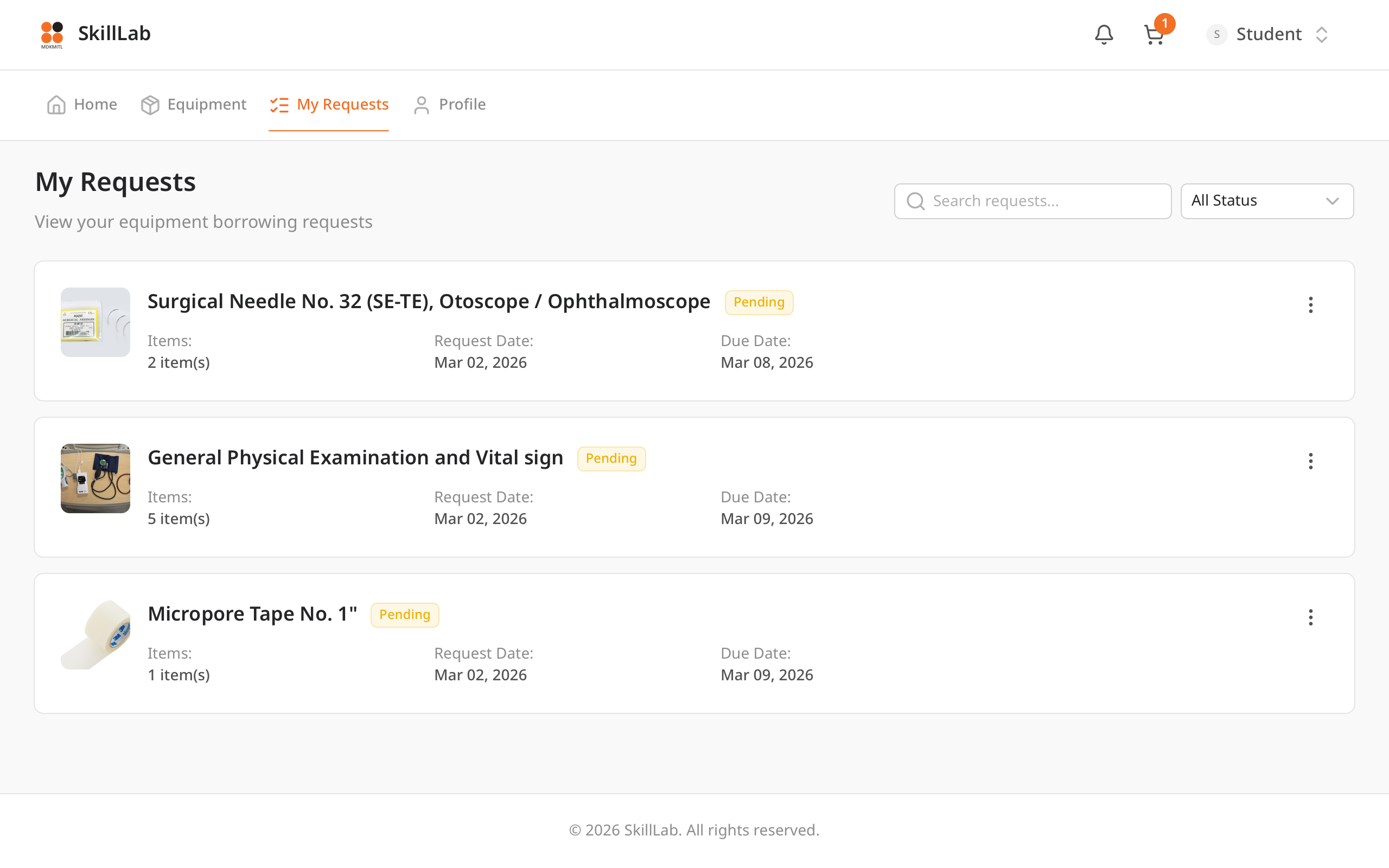The width and height of the screenshot is (1389, 868).
Task: Click the Micropore Tape thumbnail
Action: coord(95,634)
